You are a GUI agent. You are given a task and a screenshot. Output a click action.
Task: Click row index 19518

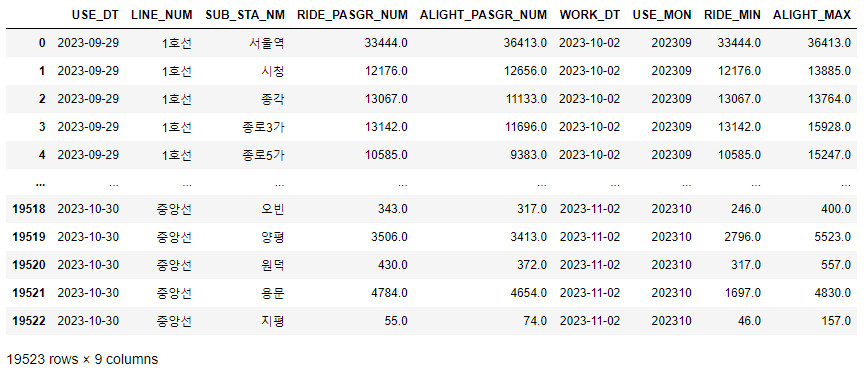pos(29,209)
